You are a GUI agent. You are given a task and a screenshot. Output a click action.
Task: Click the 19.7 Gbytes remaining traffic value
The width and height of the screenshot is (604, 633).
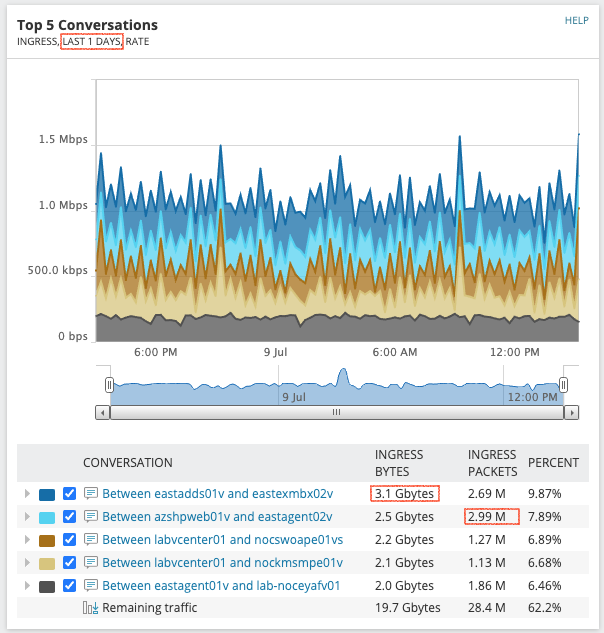coord(408,608)
